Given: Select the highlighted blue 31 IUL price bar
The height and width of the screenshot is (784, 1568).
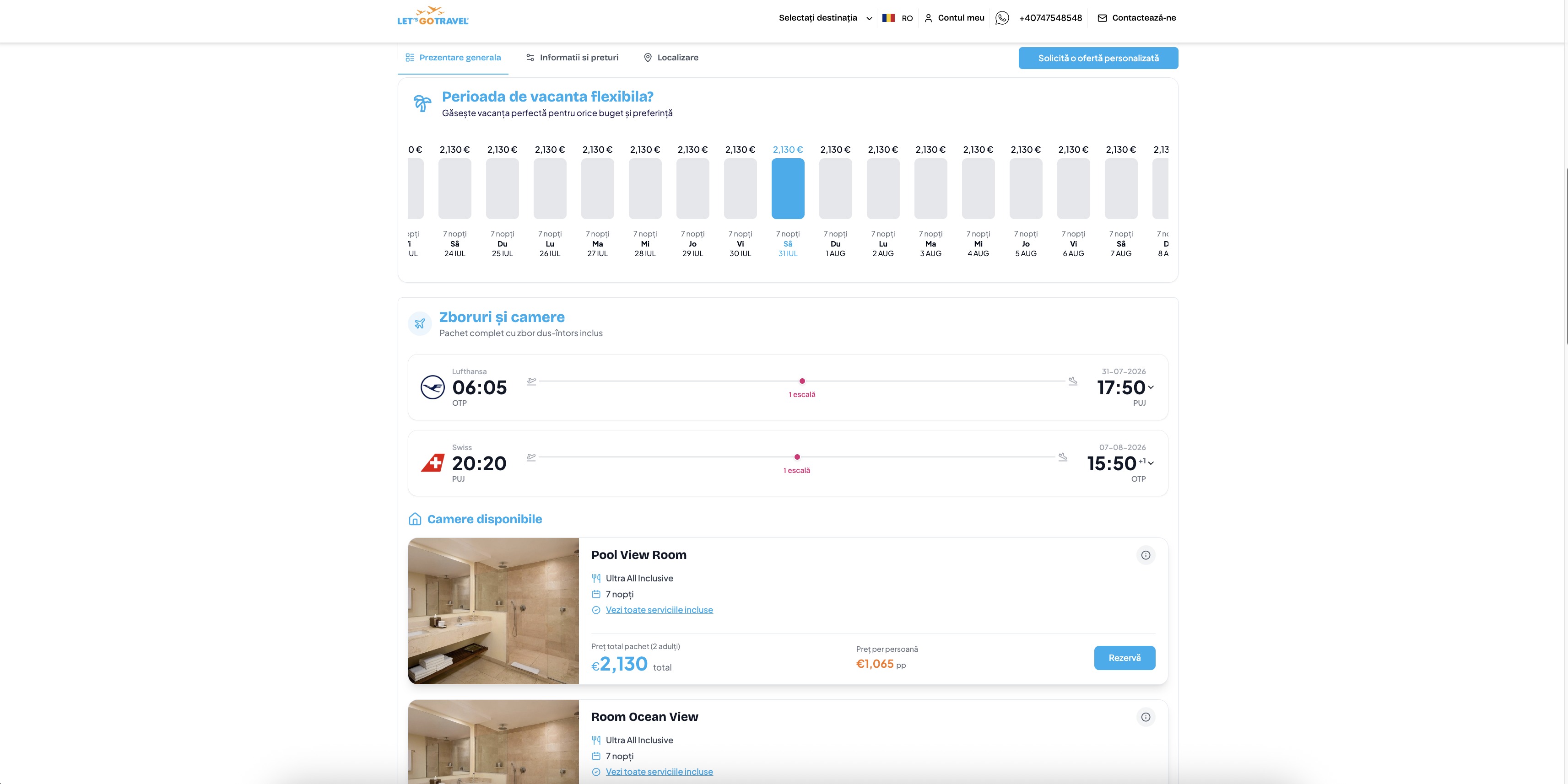Looking at the screenshot, I should 788,188.
